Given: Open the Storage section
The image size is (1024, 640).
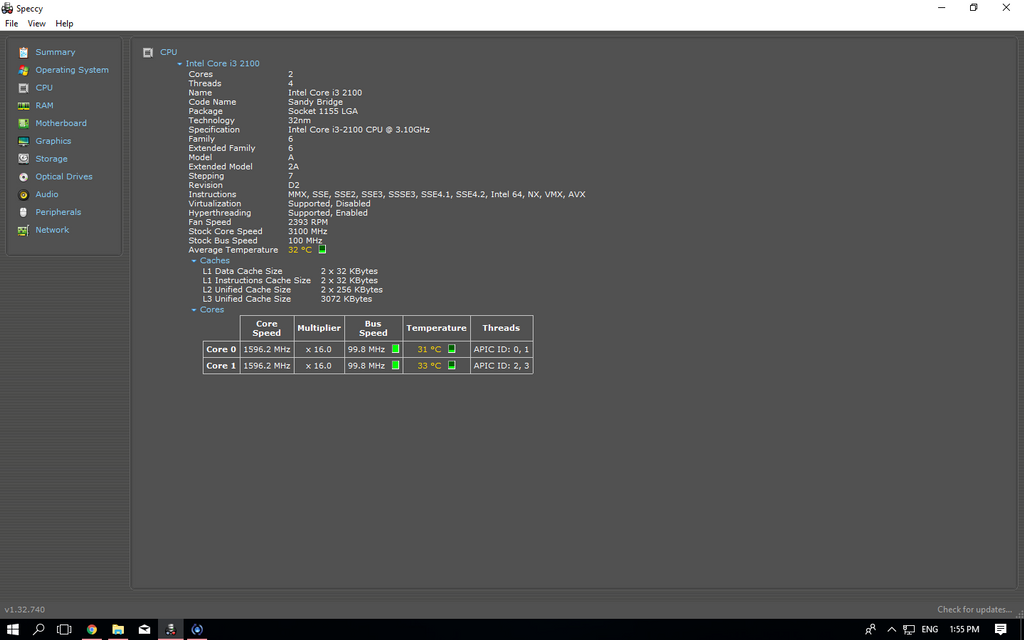Looking at the screenshot, I should [52, 159].
